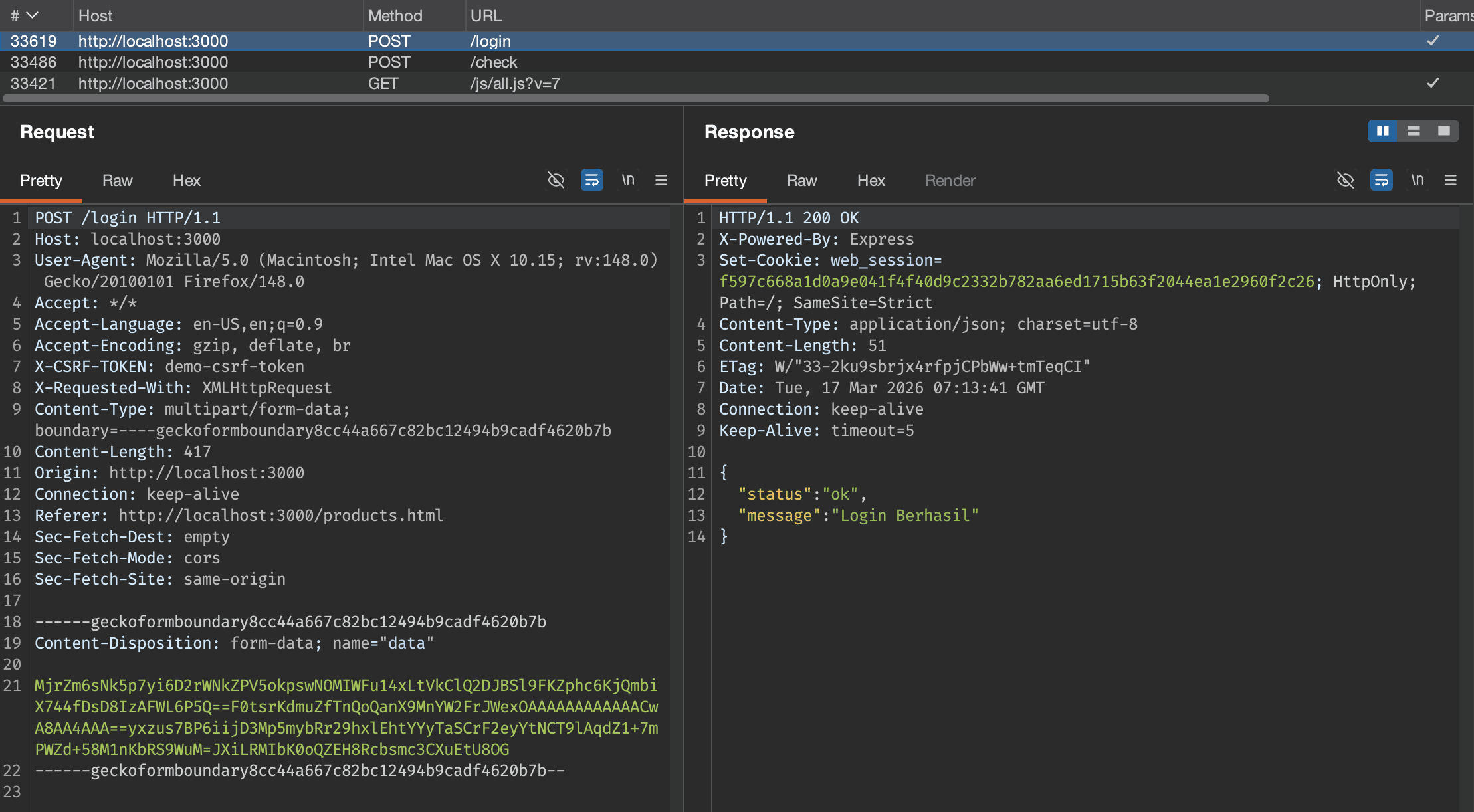Select the POST /check history row
The height and width of the screenshot is (812, 1474).
[492, 62]
